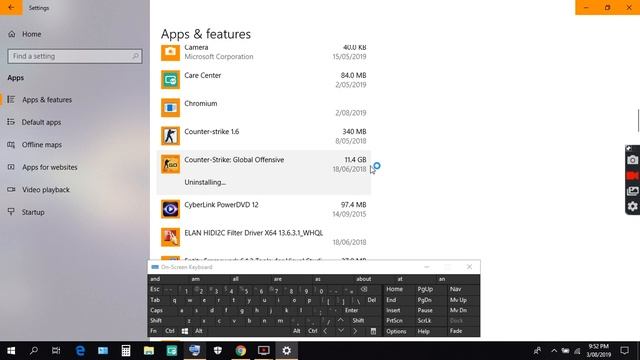The height and width of the screenshot is (360, 640).
Task: Tap the Windows logo key on keyboard
Action: [x=185, y=331]
